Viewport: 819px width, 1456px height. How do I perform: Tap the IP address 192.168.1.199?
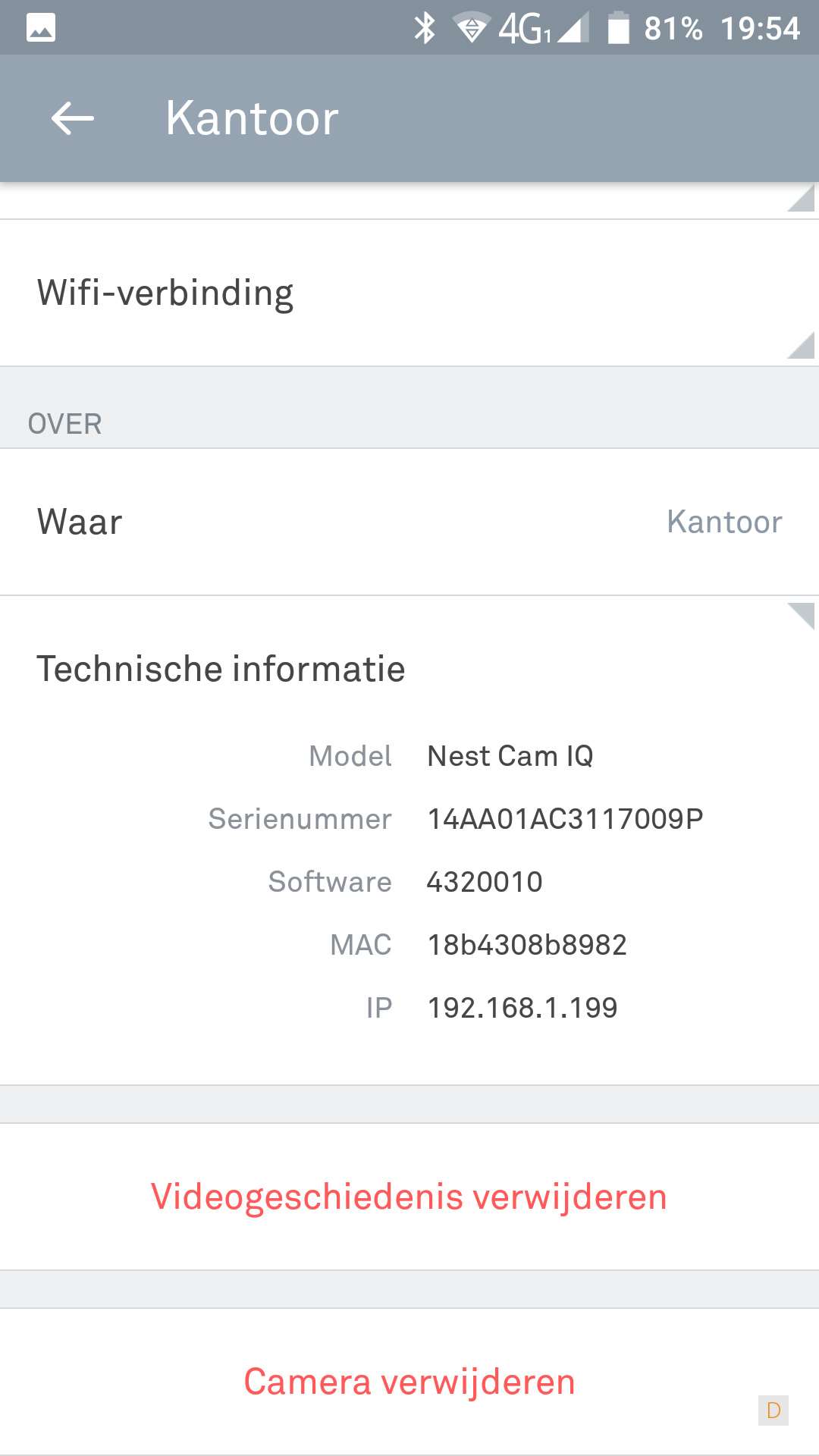[x=522, y=1008]
